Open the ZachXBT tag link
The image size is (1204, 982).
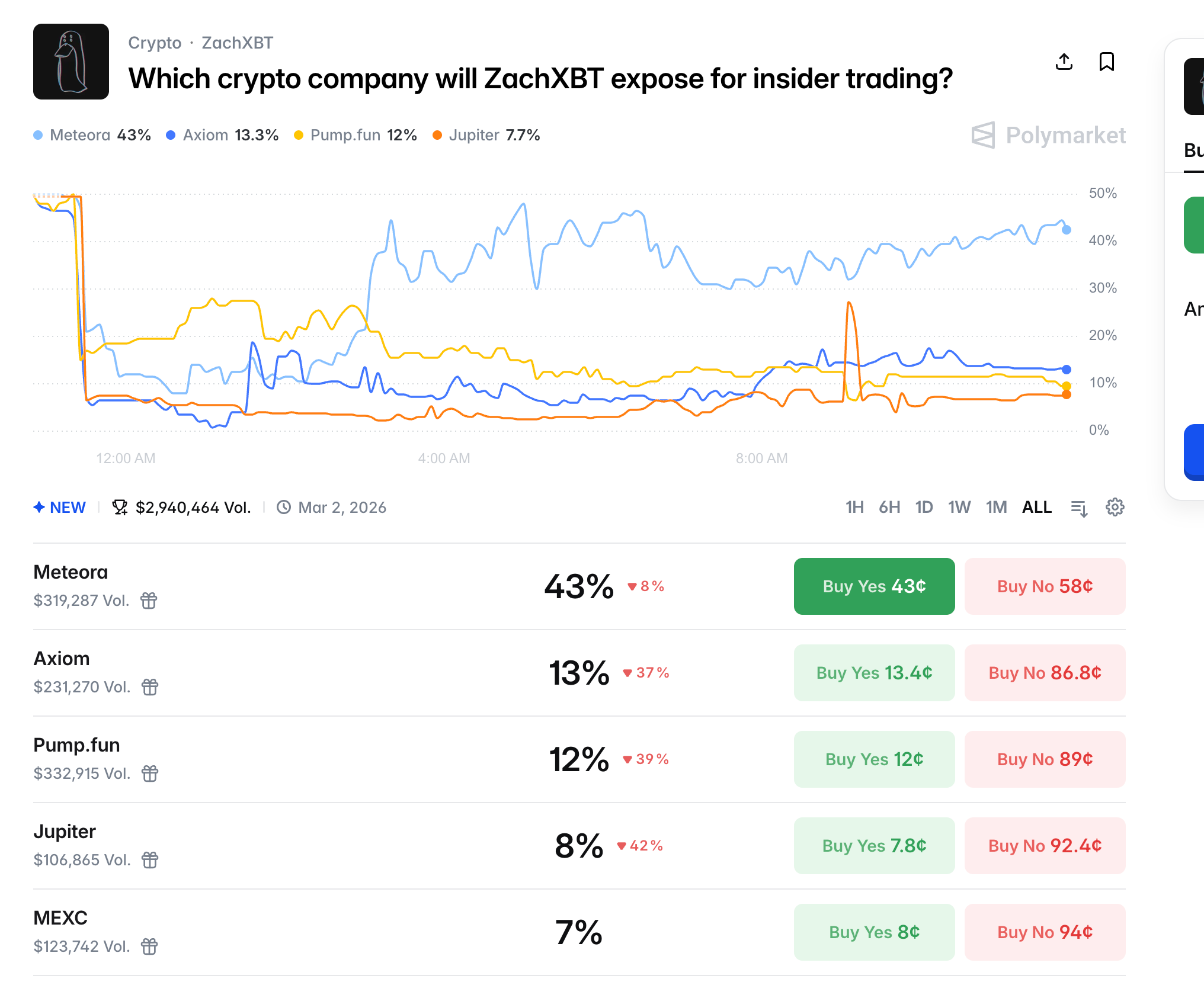tap(237, 43)
